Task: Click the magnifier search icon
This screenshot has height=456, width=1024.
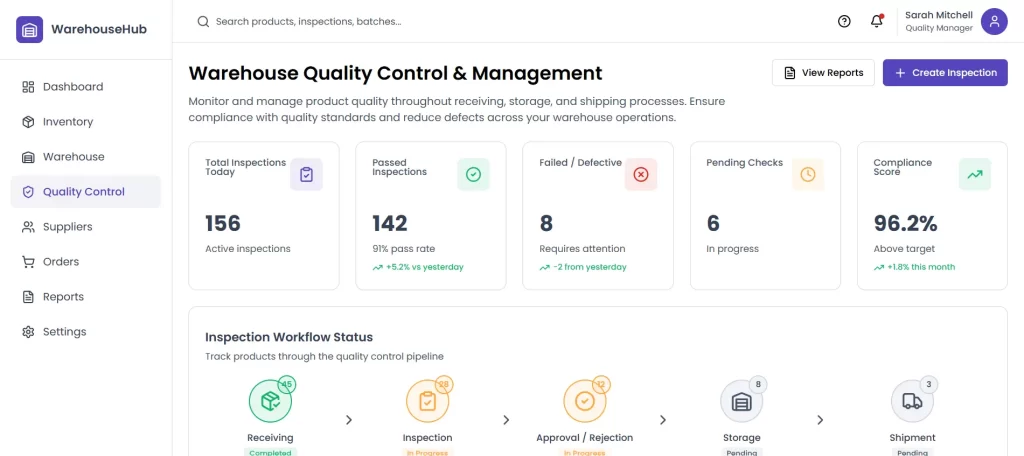Action: coord(203,22)
